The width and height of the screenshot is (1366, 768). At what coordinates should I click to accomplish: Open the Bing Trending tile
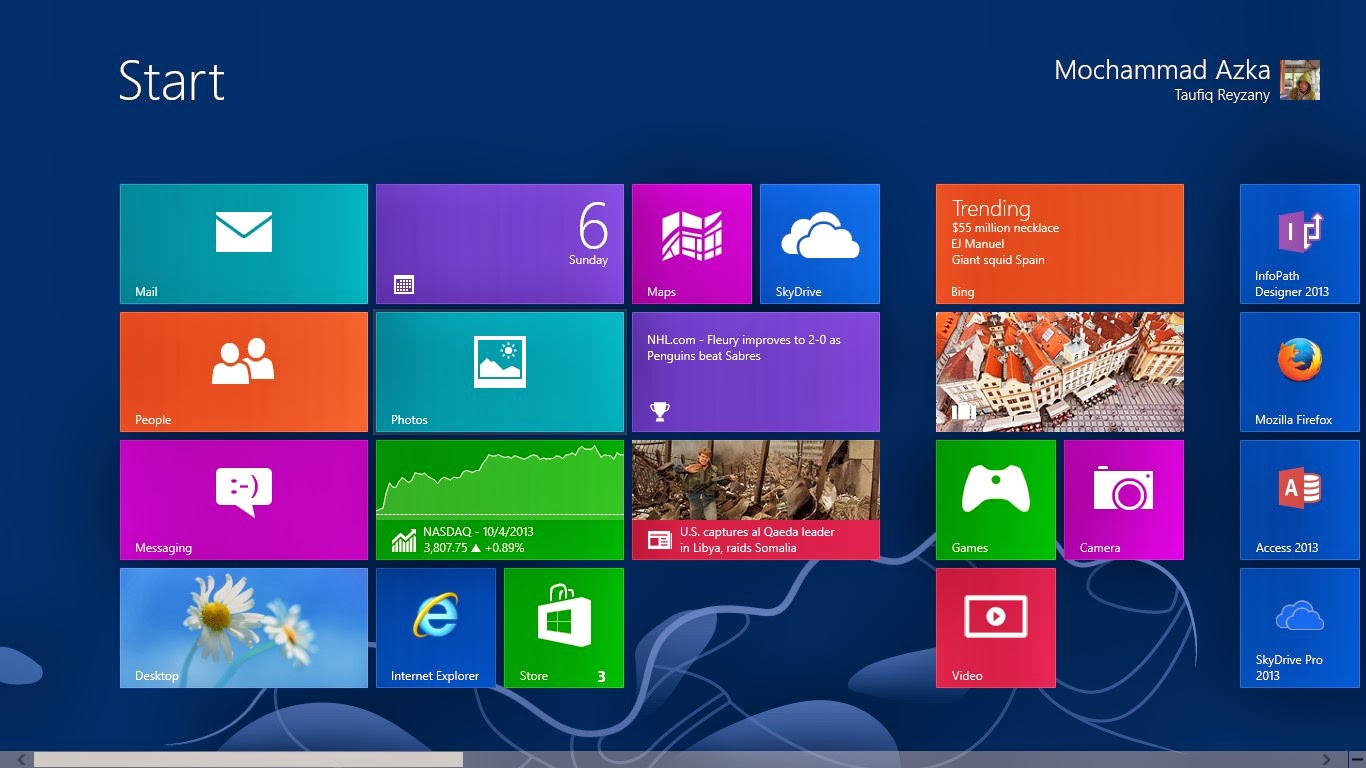[1060, 244]
